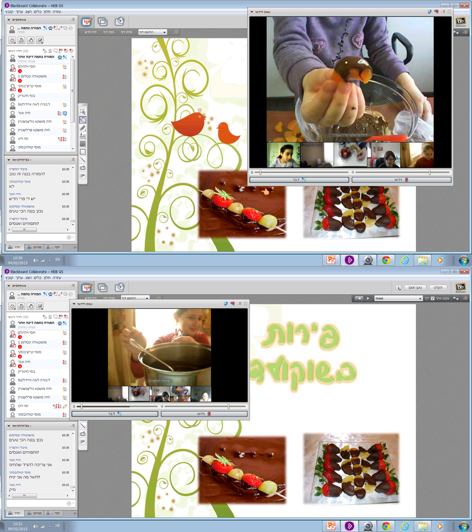The image size is (472, 532).
Task: Choose the line tool below the pot video window
Action: (83, 425)
